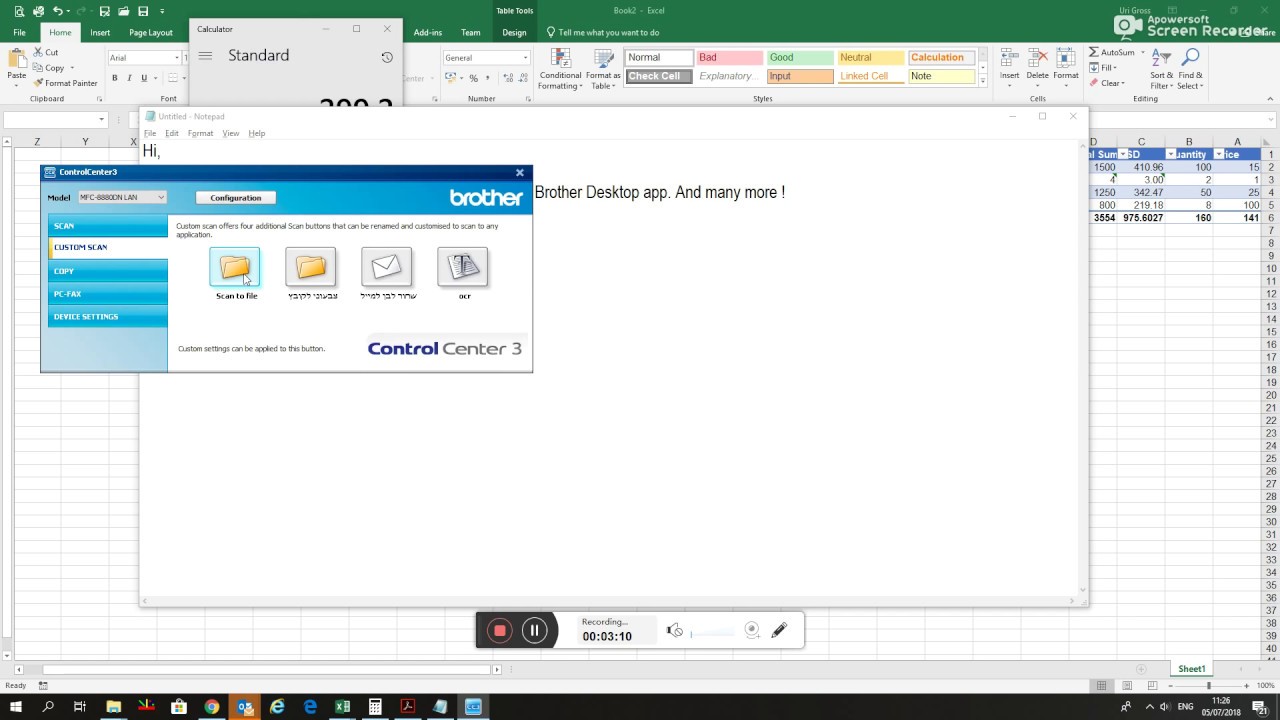Select PC-FAX in ControlCenter3 sidebar
Screen dimensions: 1280x720
(108, 294)
